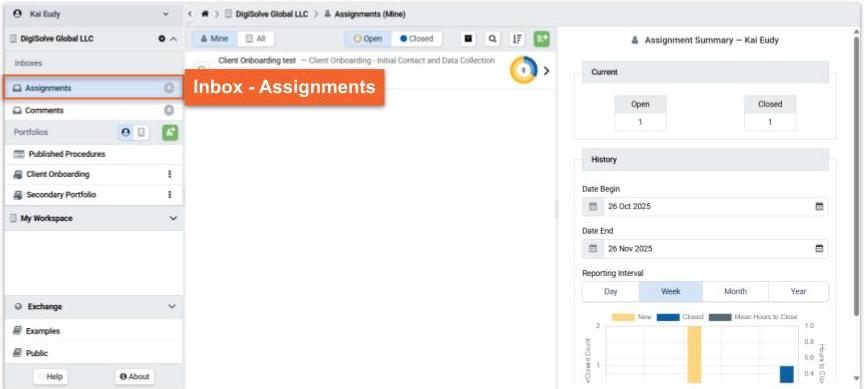Image resolution: width=864 pixels, height=389 pixels.
Task: Go to home via breadcrumb home icon
Action: (205, 14)
